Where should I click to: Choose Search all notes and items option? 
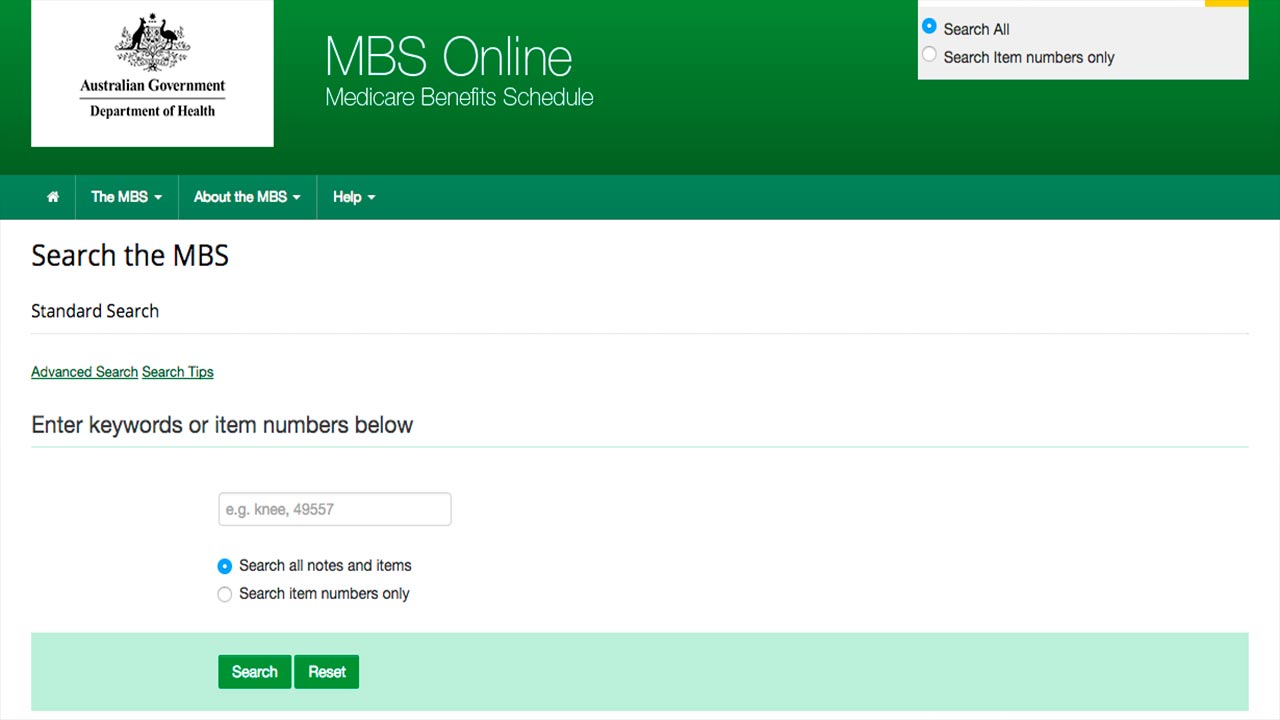225,566
